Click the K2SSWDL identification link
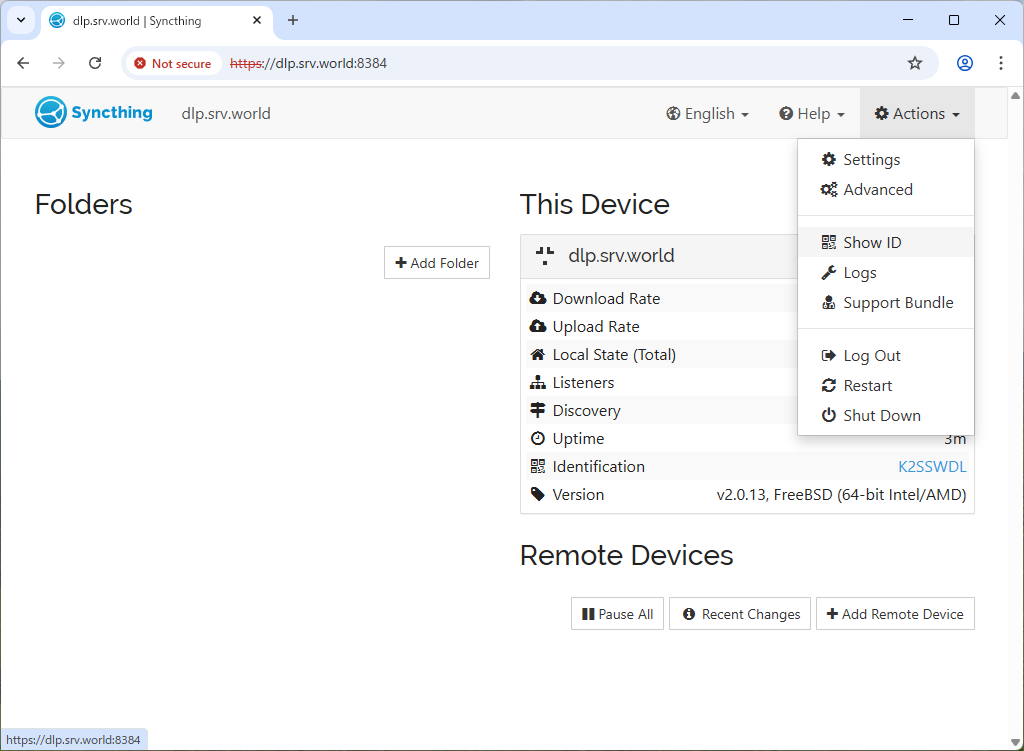This screenshot has height=751, width=1024. 932,467
